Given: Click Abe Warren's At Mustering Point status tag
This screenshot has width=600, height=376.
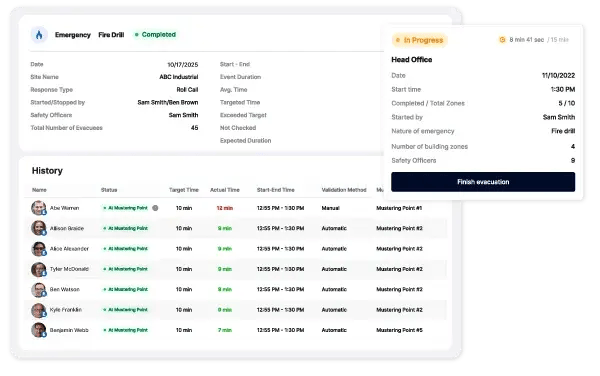Looking at the screenshot, I should pyautogui.click(x=126, y=208).
